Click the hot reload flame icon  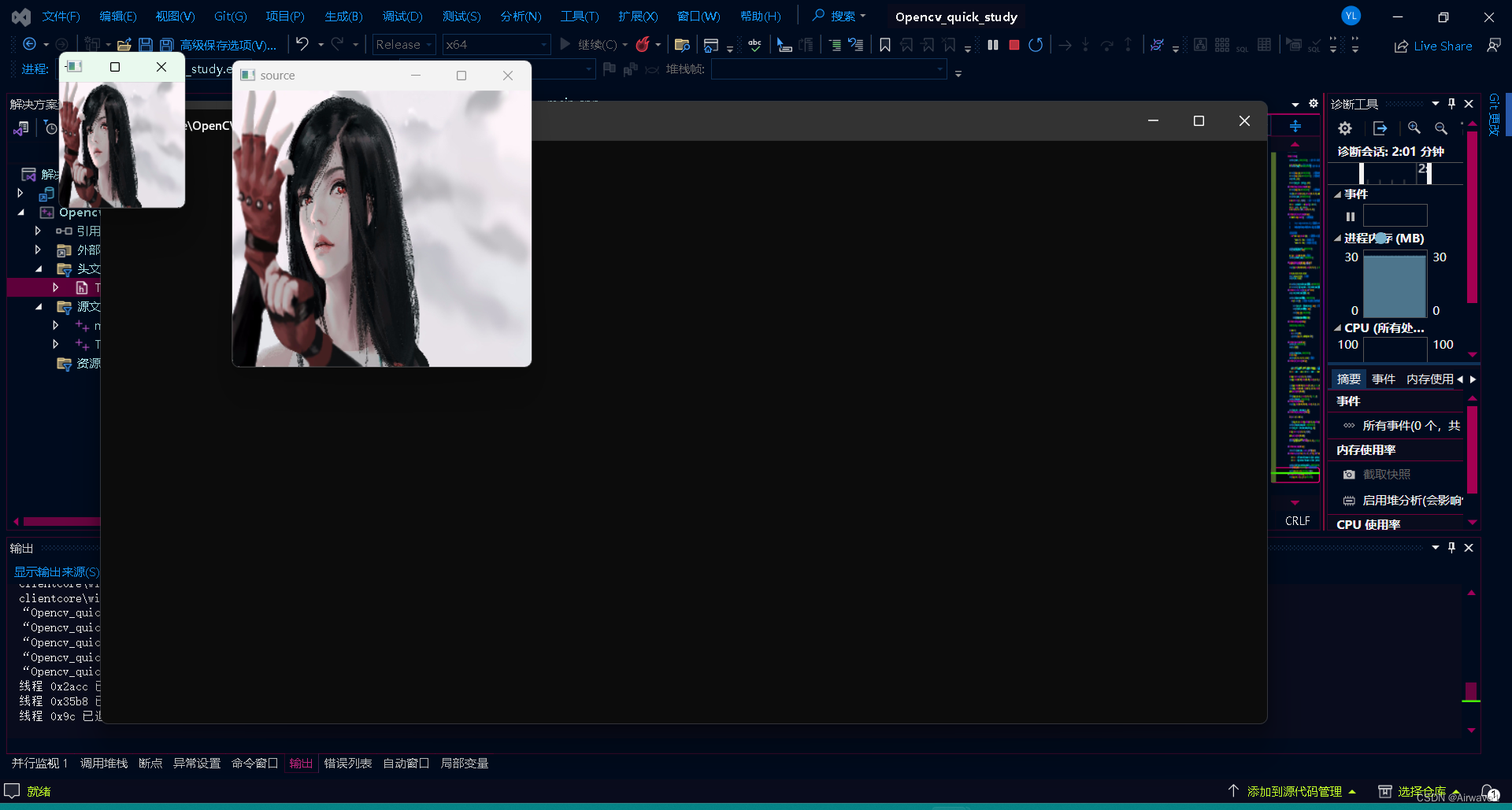coord(643,45)
